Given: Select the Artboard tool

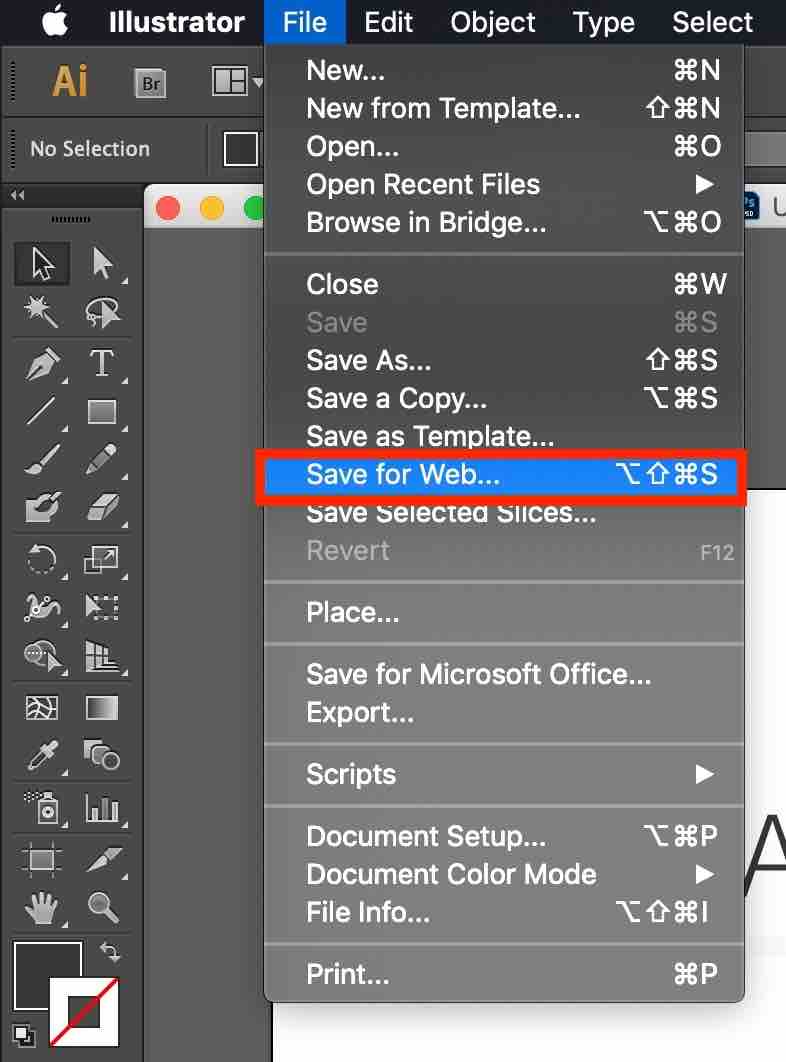Looking at the screenshot, I should tap(42, 859).
